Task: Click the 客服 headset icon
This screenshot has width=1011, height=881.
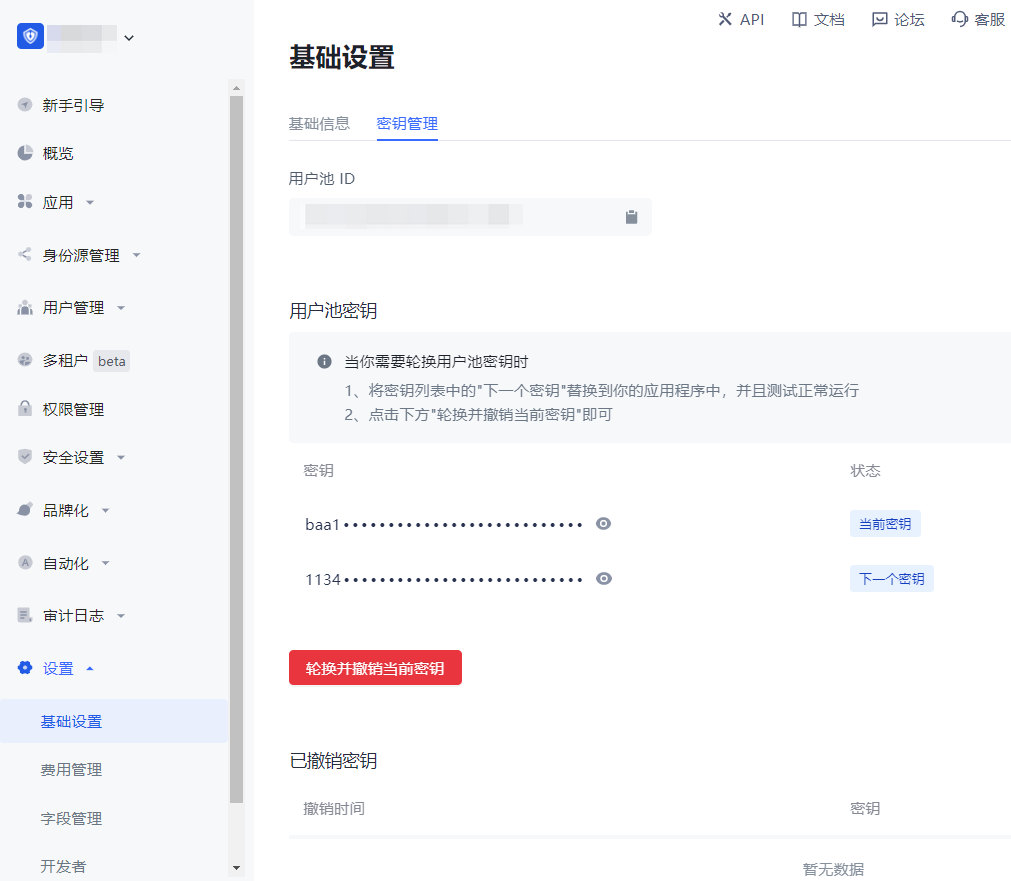Action: point(960,19)
